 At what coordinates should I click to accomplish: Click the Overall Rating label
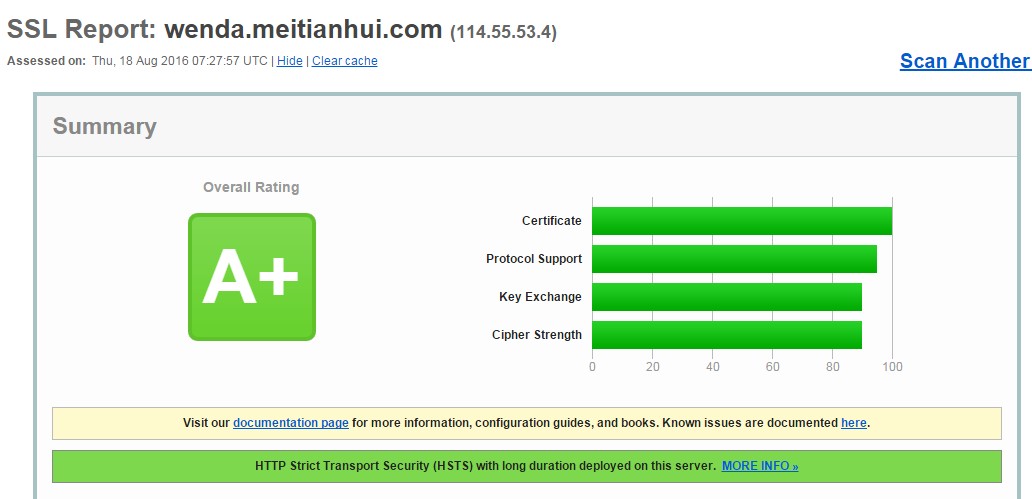point(251,187)
